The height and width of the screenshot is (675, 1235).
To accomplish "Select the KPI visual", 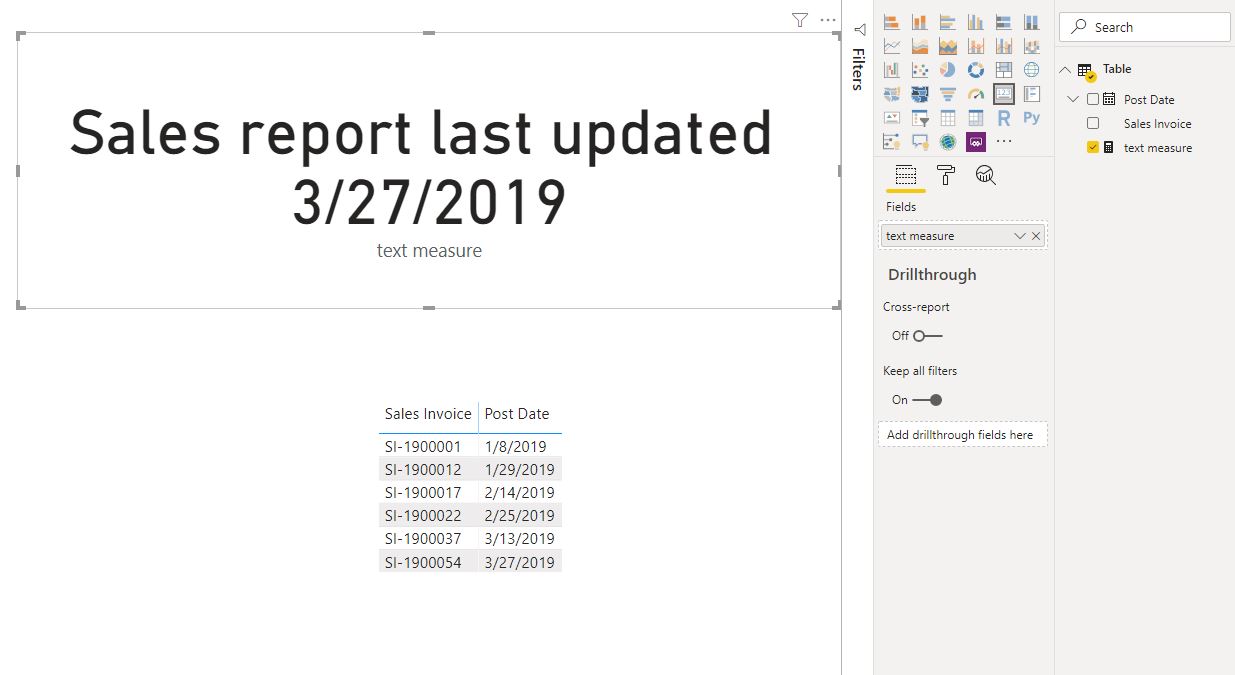I will (x=892, y=118).
